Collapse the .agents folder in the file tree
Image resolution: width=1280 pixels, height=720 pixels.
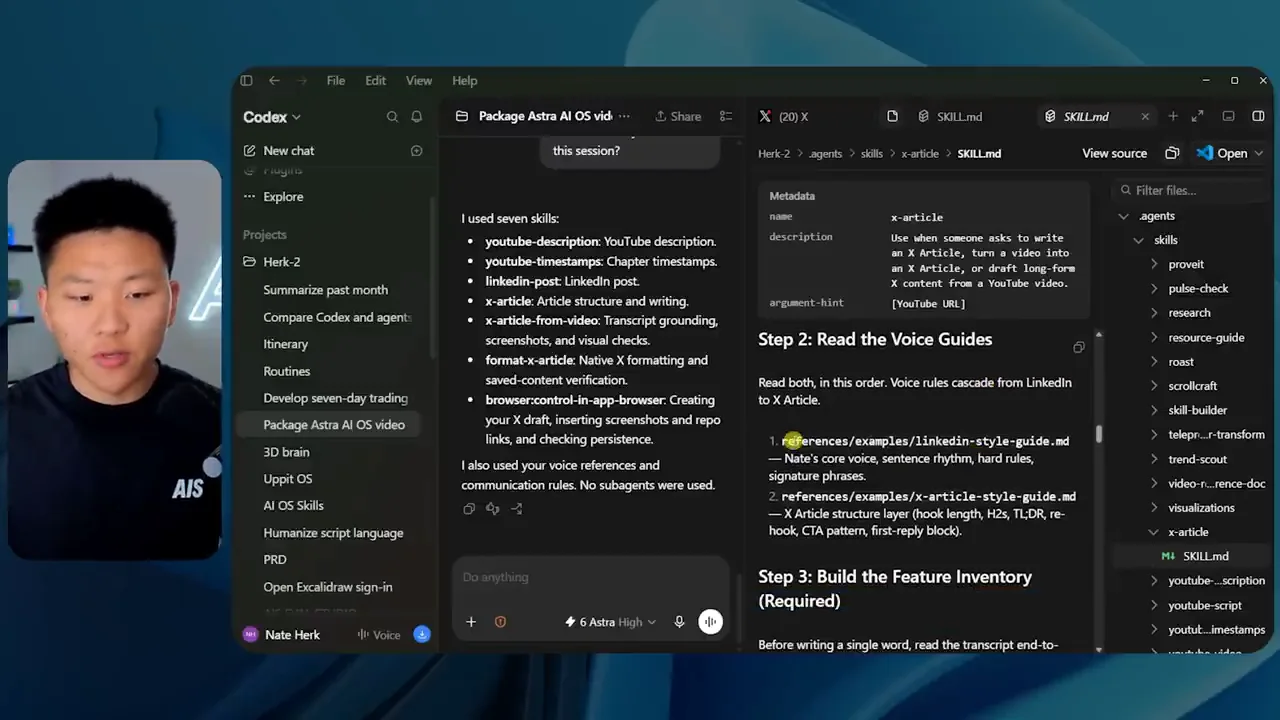[1123, 216]
